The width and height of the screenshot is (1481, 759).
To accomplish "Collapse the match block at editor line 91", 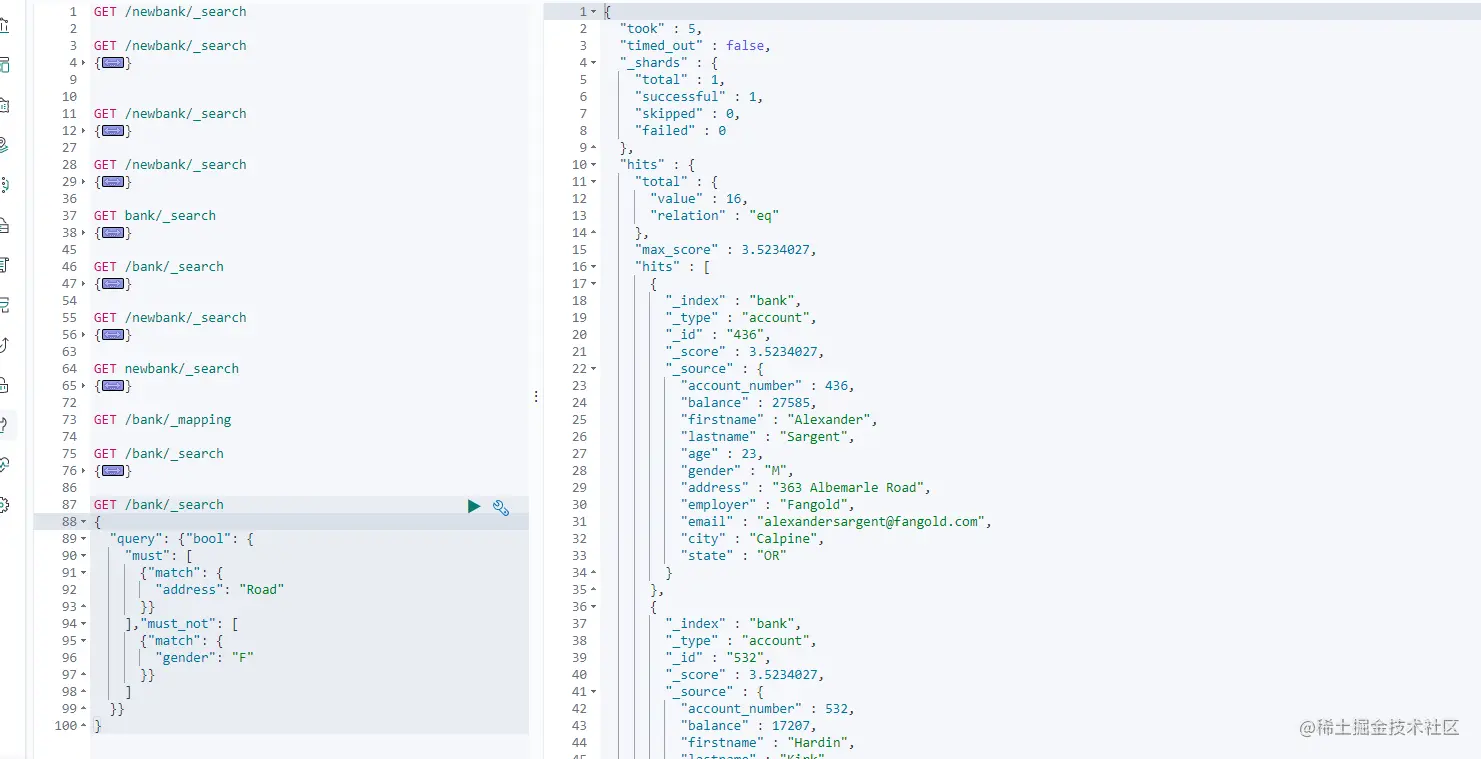I will (x=84, y=573).
